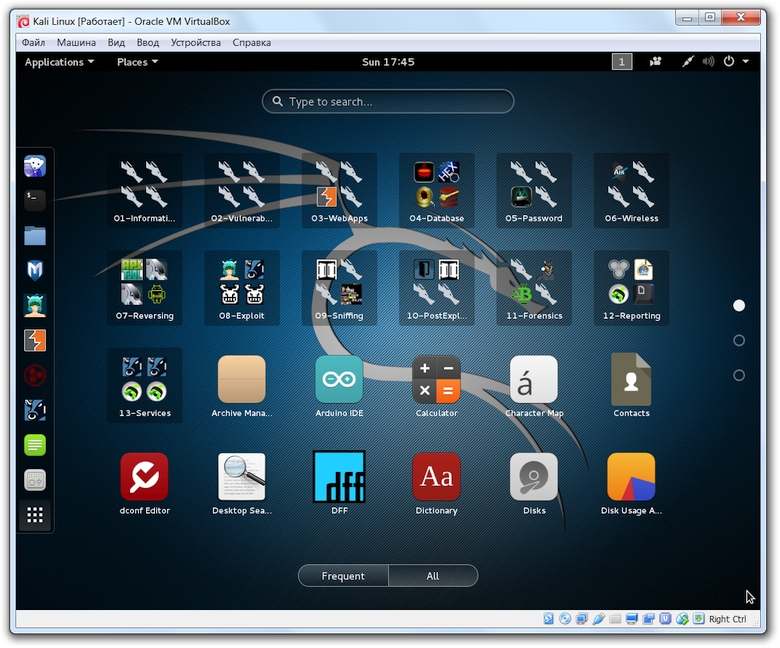The width and height of the screenshot is (780, 648).
Task: Open the clock and calendar at Sun 17:45
Action: (x=388, y=62)
